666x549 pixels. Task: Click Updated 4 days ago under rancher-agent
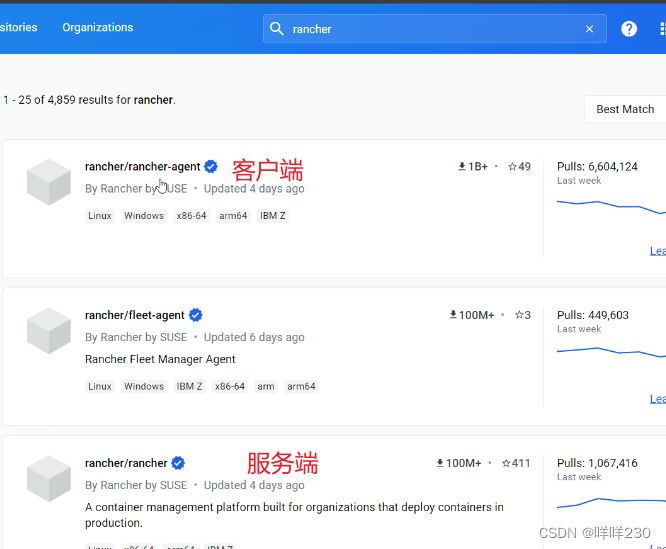point(254,189)
